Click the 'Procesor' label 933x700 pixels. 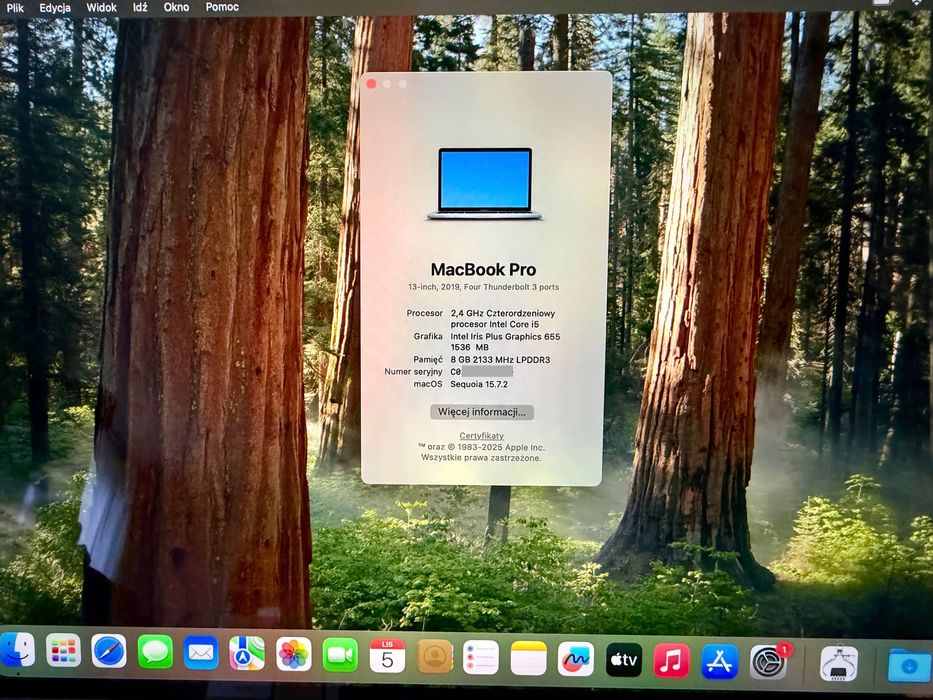click(424, 313)
